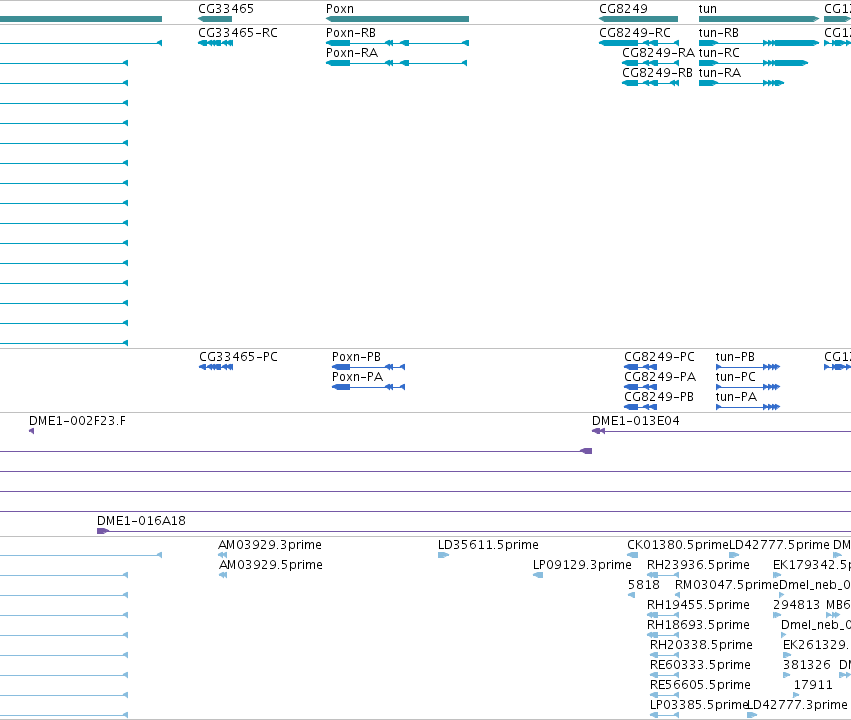This screenshot has height=720, width=851.
Task: Select the Poxn gene bar
Action: click(x=397, y=19)
